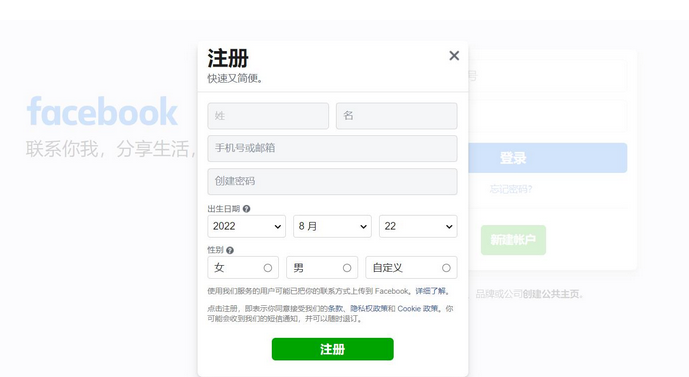Click the 新建帐户 button in background

[513, 240]
